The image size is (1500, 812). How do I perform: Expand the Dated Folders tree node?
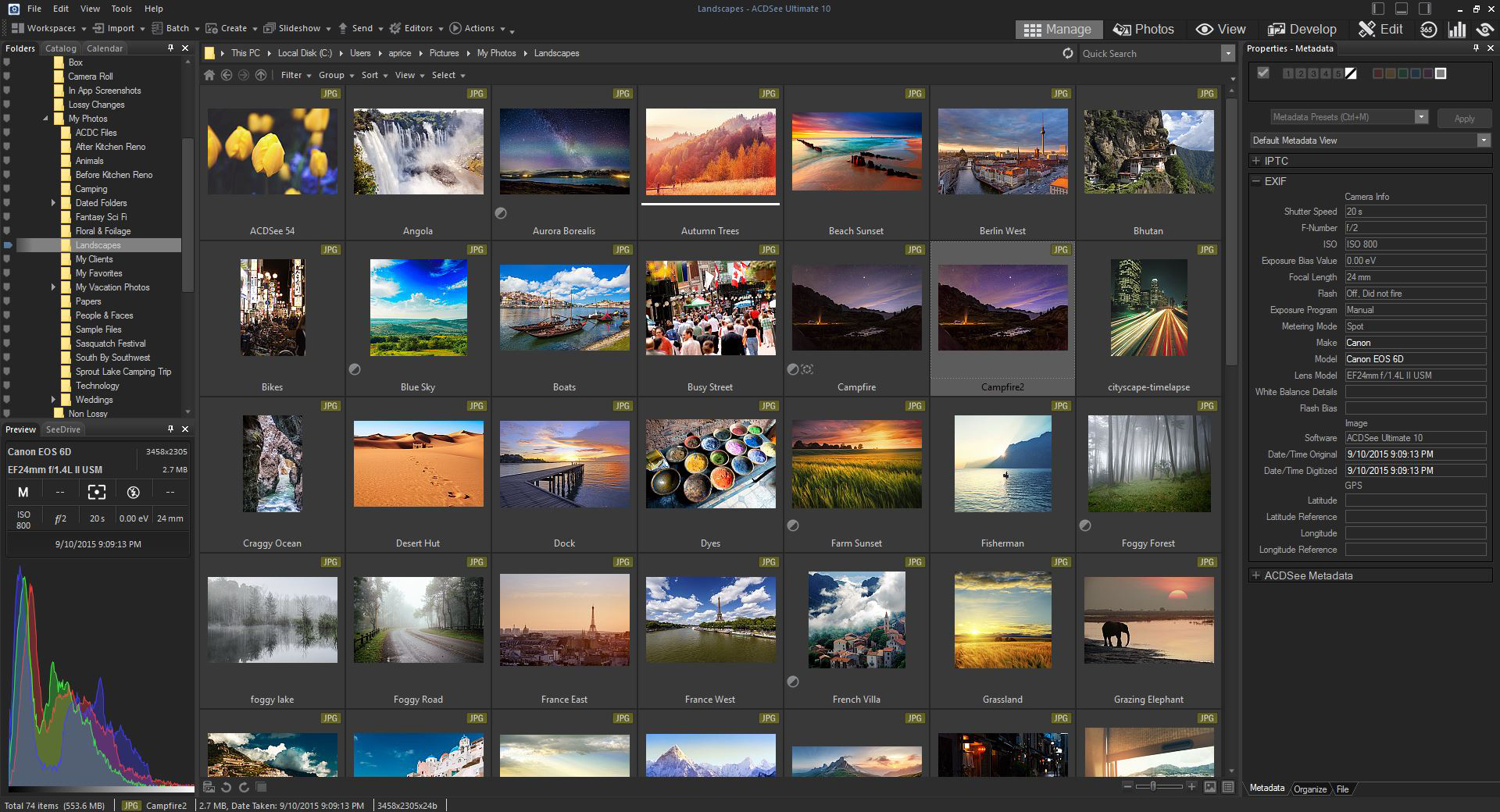point(53,203)
